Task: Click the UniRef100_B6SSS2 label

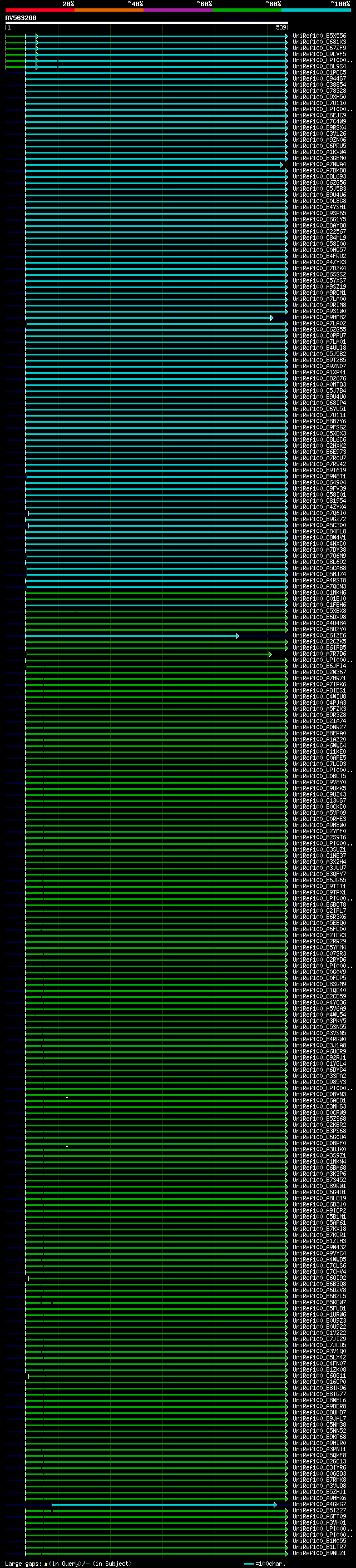Action: [319, 275]
